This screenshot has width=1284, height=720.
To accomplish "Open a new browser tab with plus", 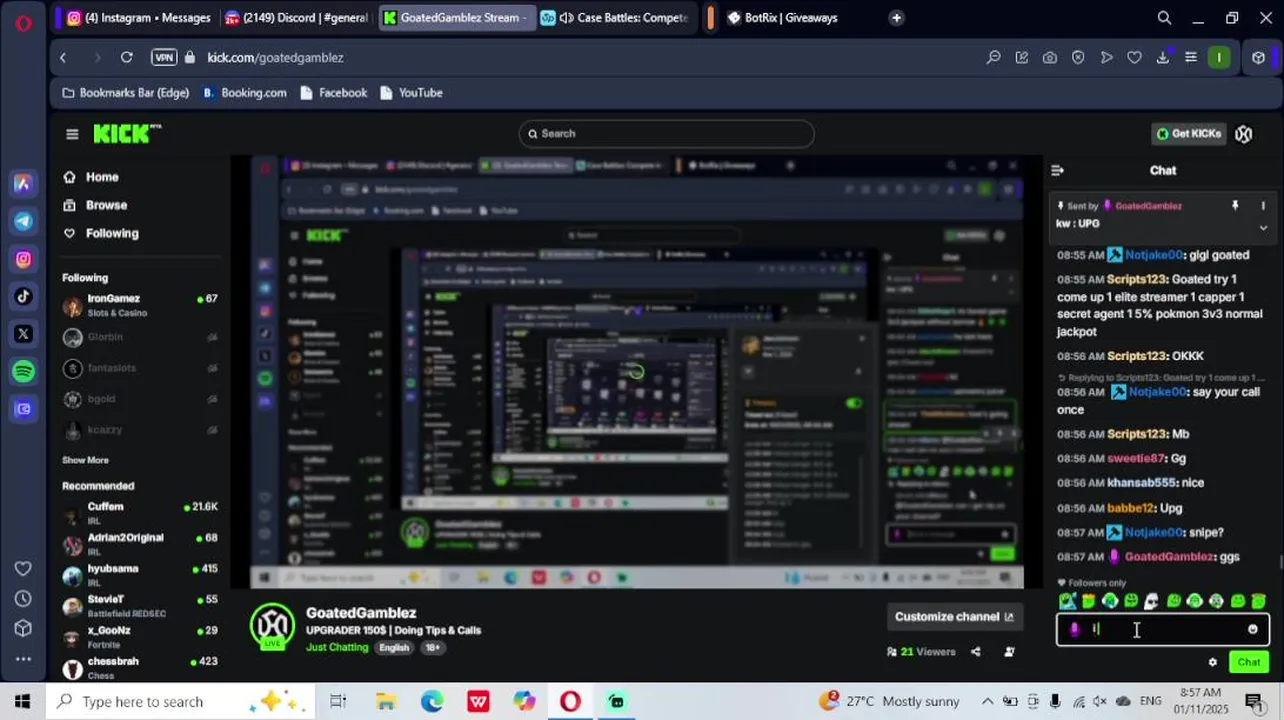I will [896, 17].
